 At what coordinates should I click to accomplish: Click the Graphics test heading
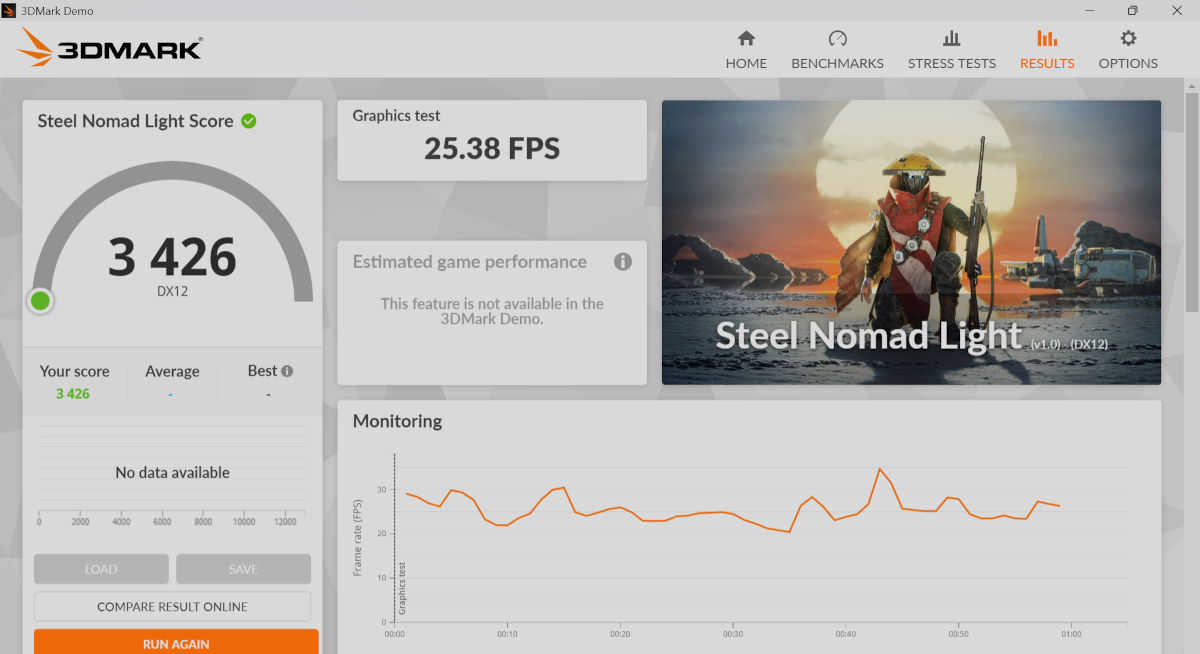click(x=396, y=116)
